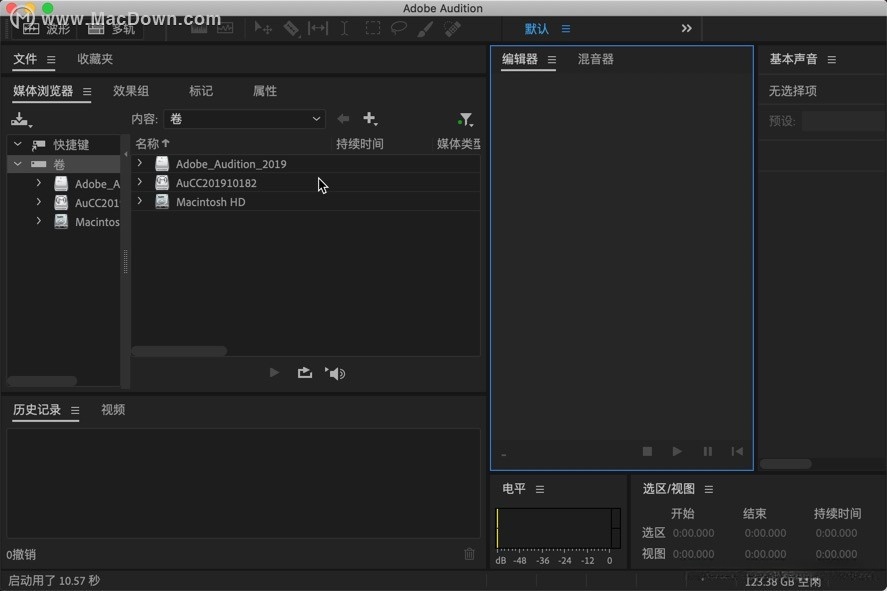Click the trash icon in the 历史记录 panel
The image size is (887, 591).
[x=469, y=555]
